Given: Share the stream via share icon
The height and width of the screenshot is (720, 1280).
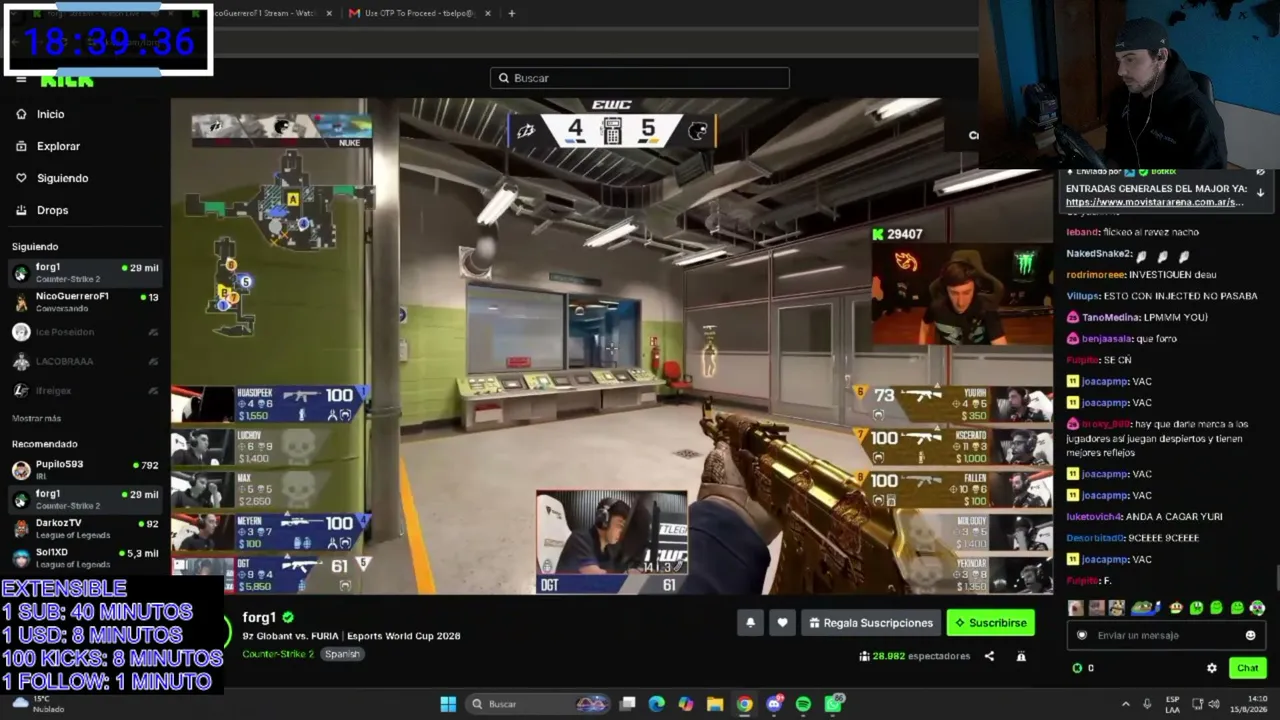Looking at the screenshot, I should [989, 656].
